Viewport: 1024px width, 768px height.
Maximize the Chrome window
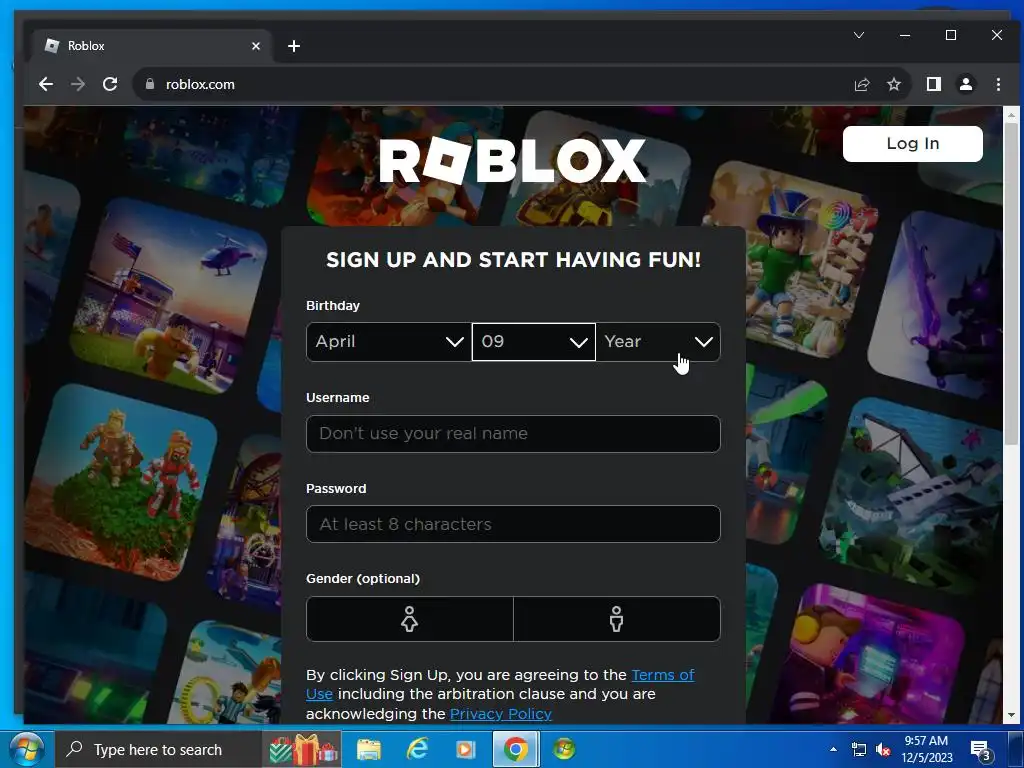pyautogui.click(x=951, y=35)
